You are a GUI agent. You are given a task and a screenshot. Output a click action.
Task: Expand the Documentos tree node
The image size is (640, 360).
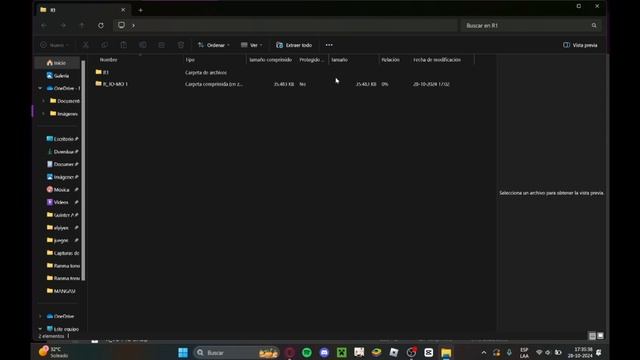tap(44, 101)
